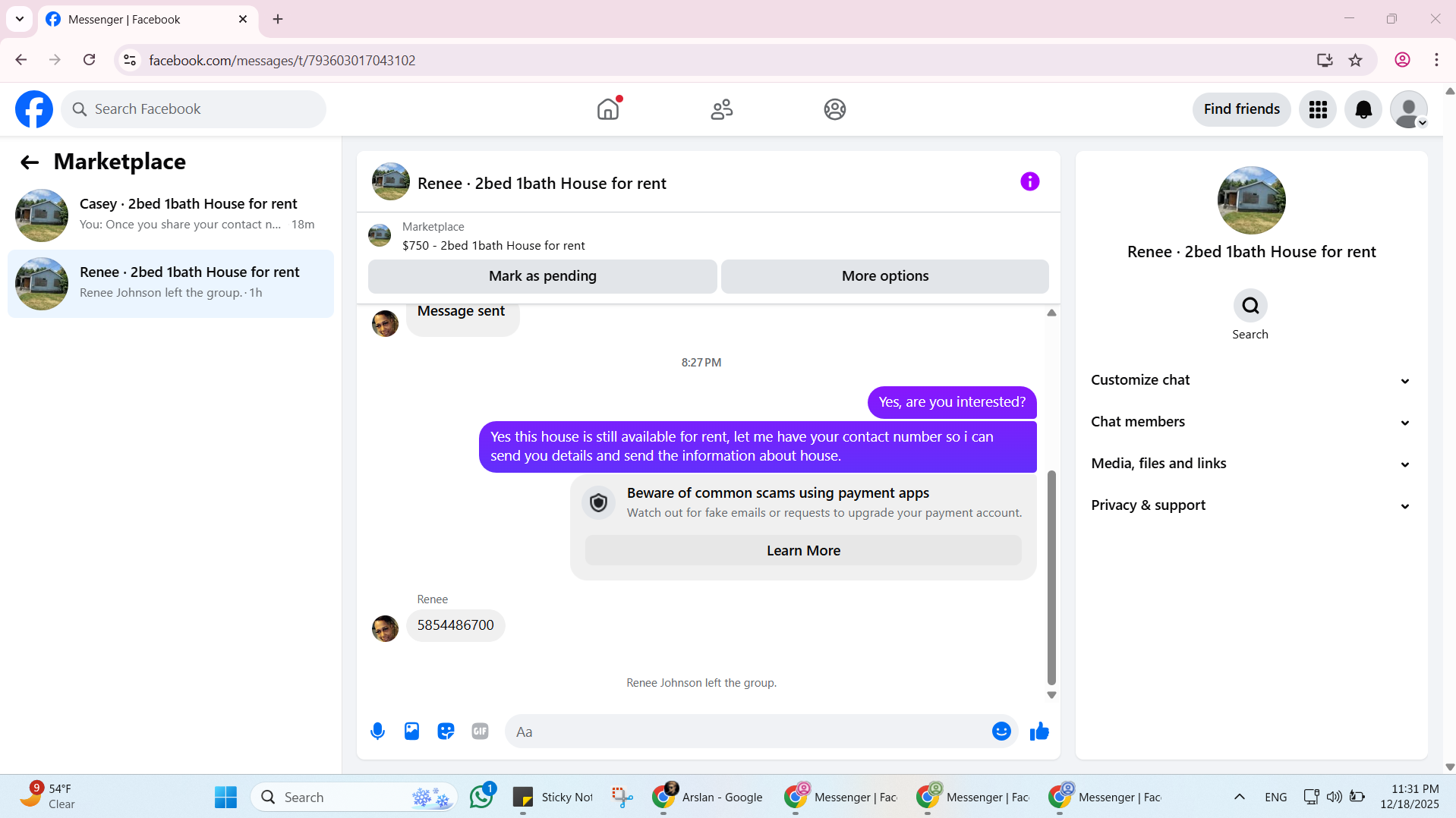Click the browser address bar URL
This screenshot has width=1456, height=818.
tap(282, 60)
